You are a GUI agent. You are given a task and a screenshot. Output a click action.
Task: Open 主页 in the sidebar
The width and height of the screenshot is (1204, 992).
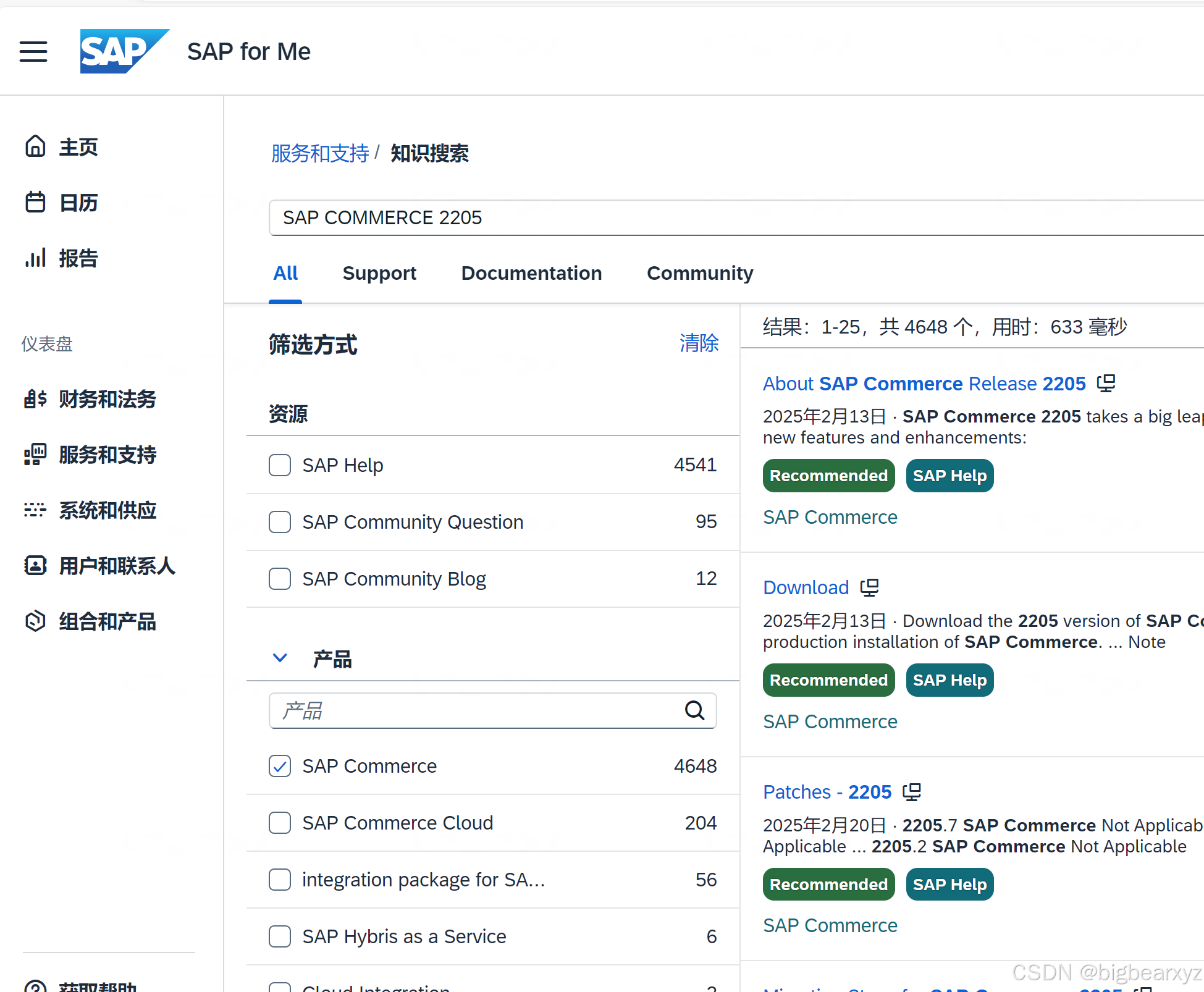click(78, 147)
